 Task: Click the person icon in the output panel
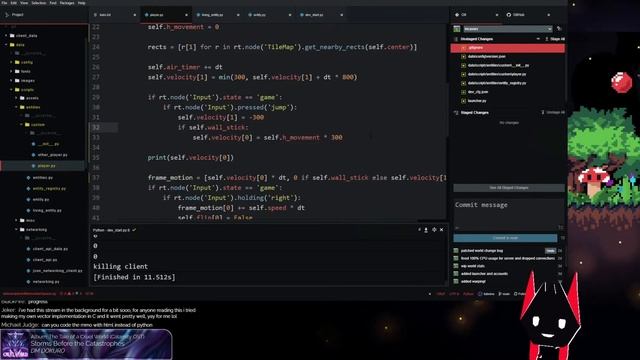(426, 230)
